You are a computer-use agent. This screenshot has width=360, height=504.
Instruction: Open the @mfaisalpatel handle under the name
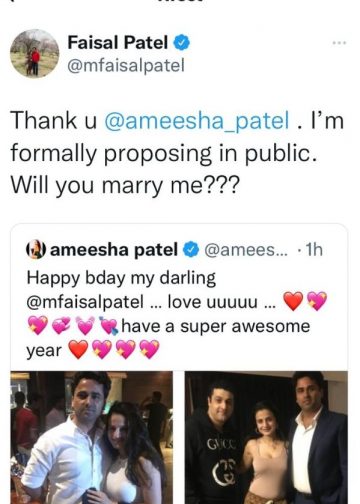coord(126,65)
